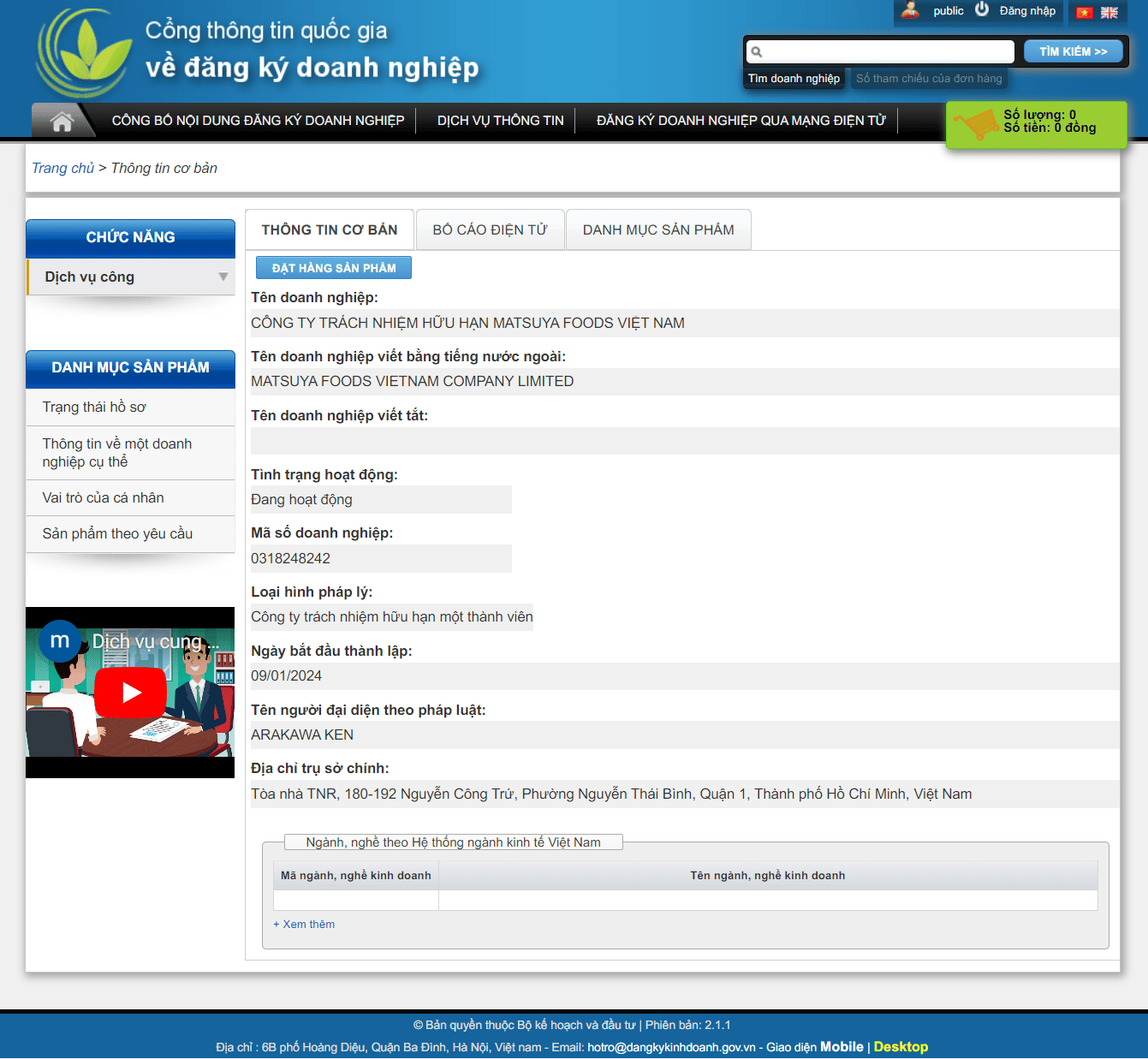Click the Tìm kiếm search button
The height and width of the screenshot is (1059, 1148).
click(x=1074, y=51)
